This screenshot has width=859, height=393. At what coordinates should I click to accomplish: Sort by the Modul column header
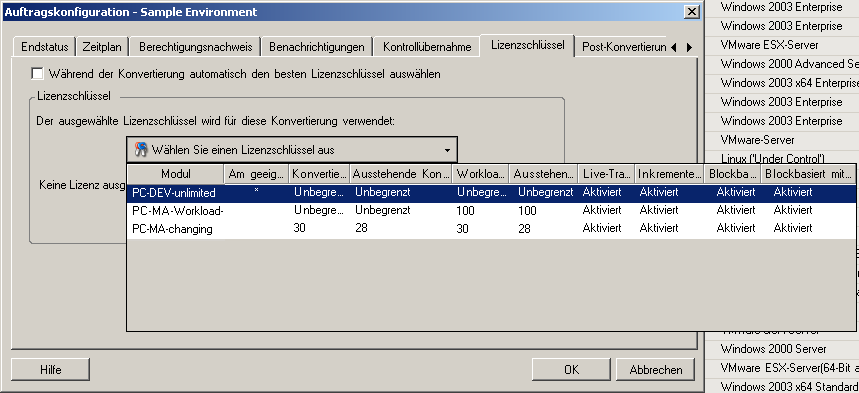tap(176, 174)
